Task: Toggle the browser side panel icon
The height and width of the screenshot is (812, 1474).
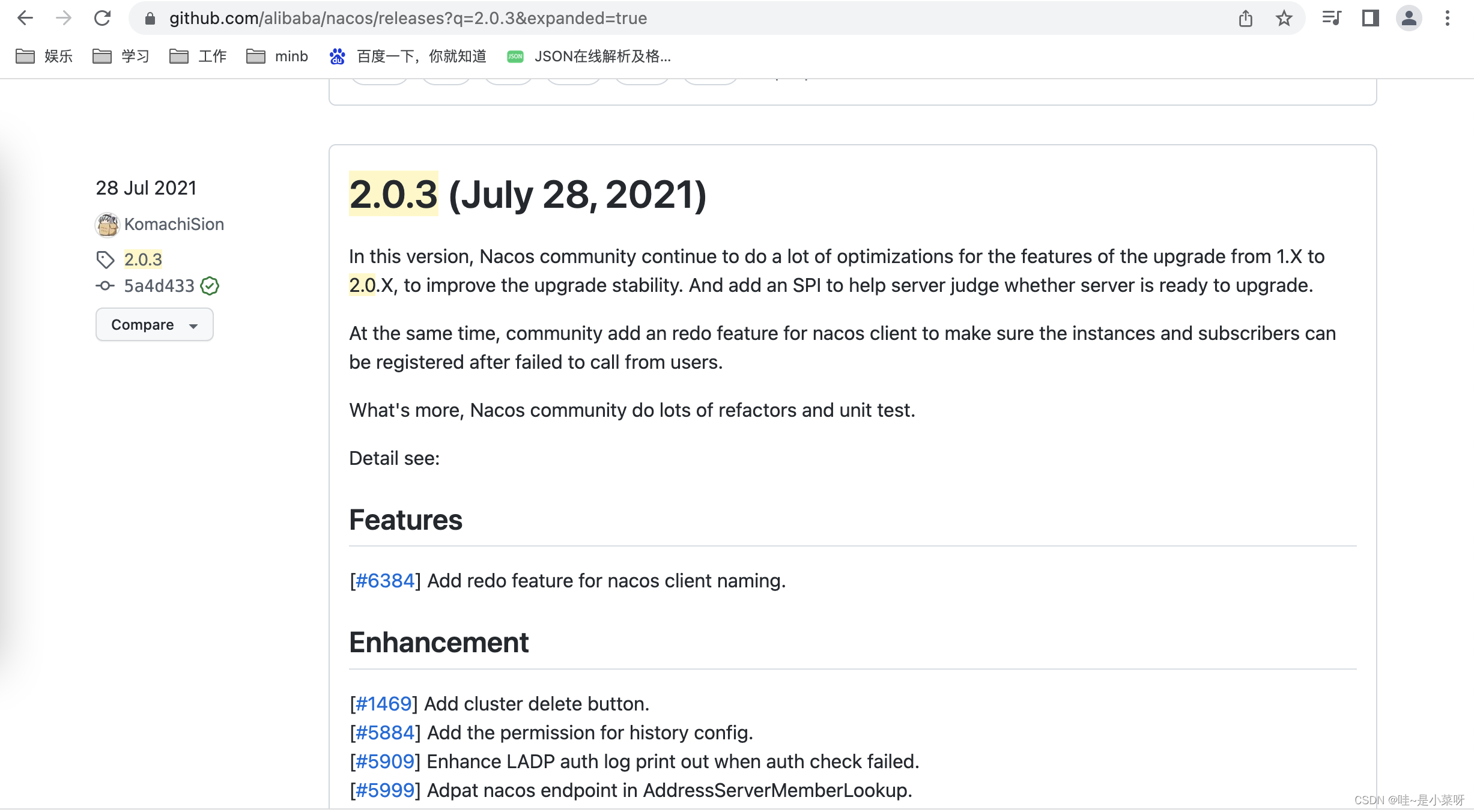Action: coord(1371,19)
